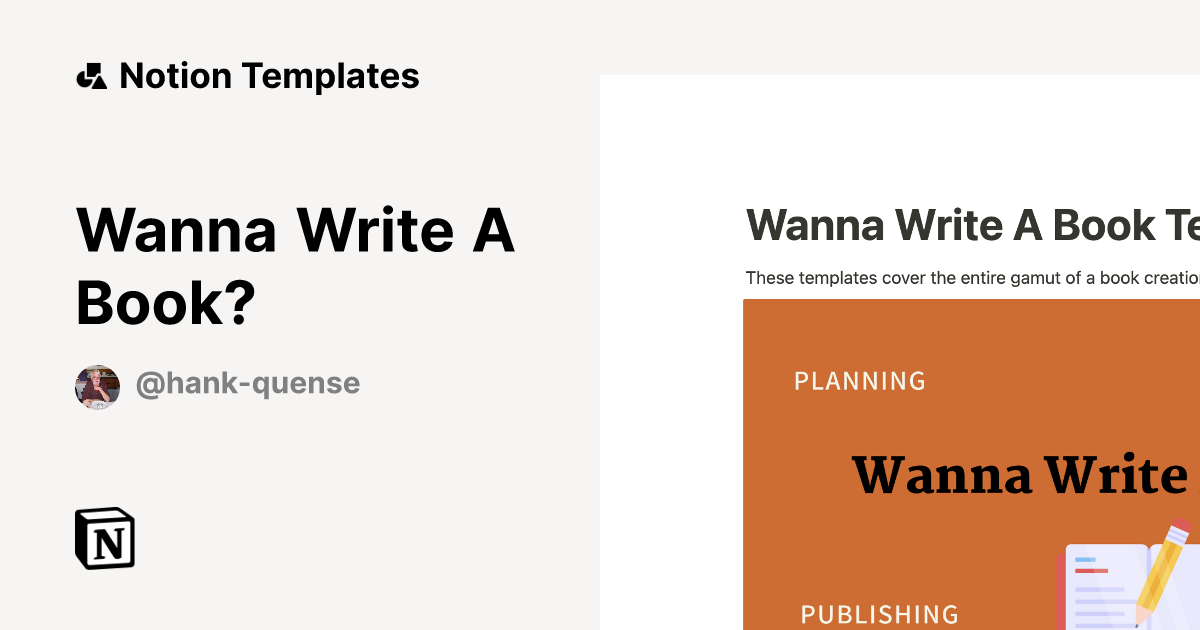This screenshot has width=1200, height=630.
Task: Click the Notion Templates shapes icon
Action: pos(91,76)
